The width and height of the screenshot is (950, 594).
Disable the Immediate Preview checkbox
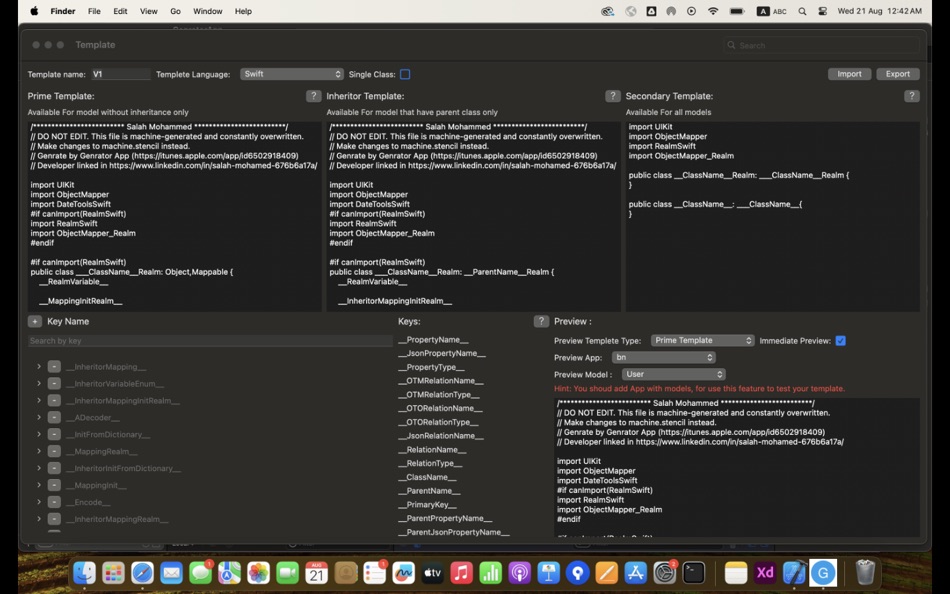(x=840, y=340)
